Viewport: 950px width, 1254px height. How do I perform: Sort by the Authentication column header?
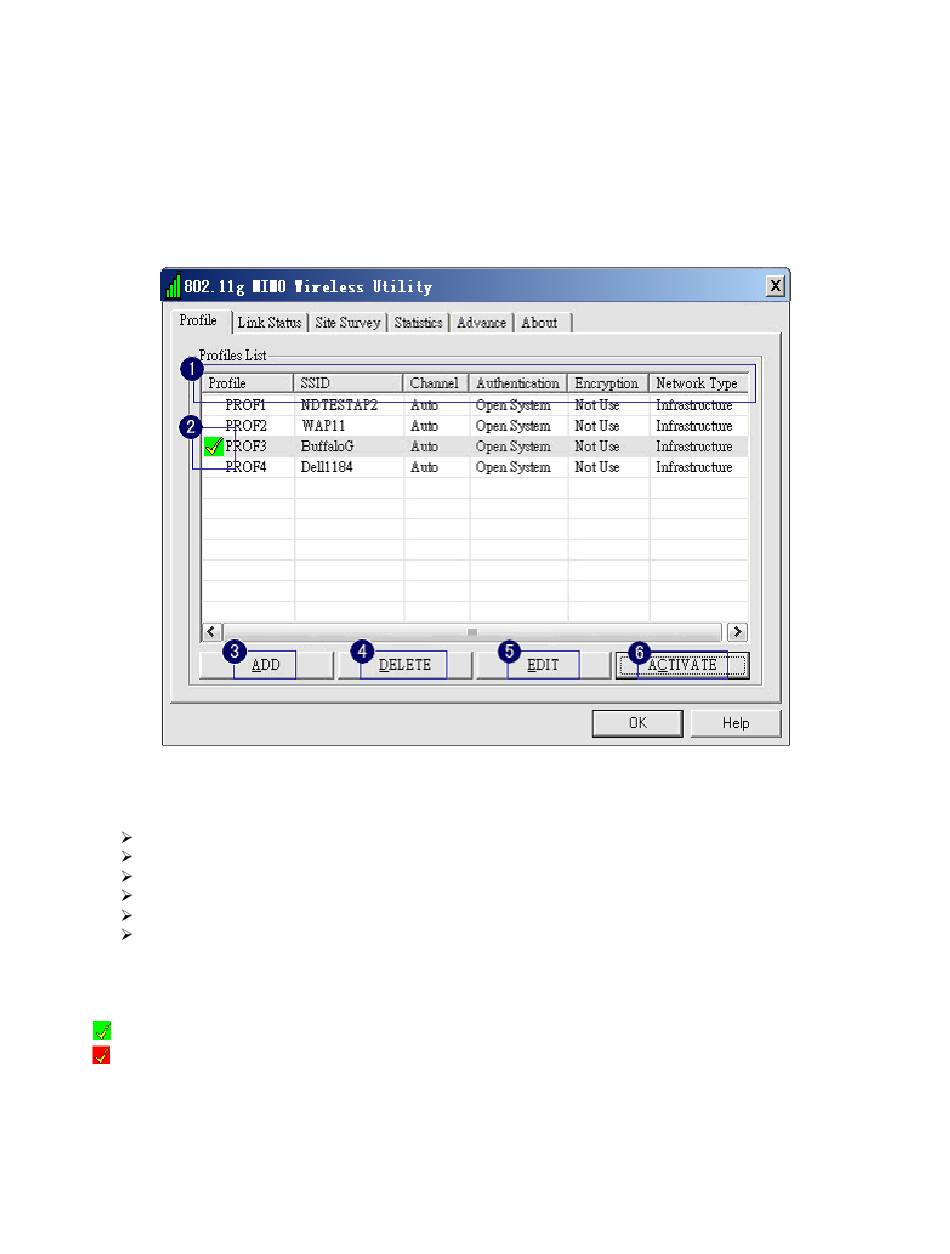click(x=518, y=383)
